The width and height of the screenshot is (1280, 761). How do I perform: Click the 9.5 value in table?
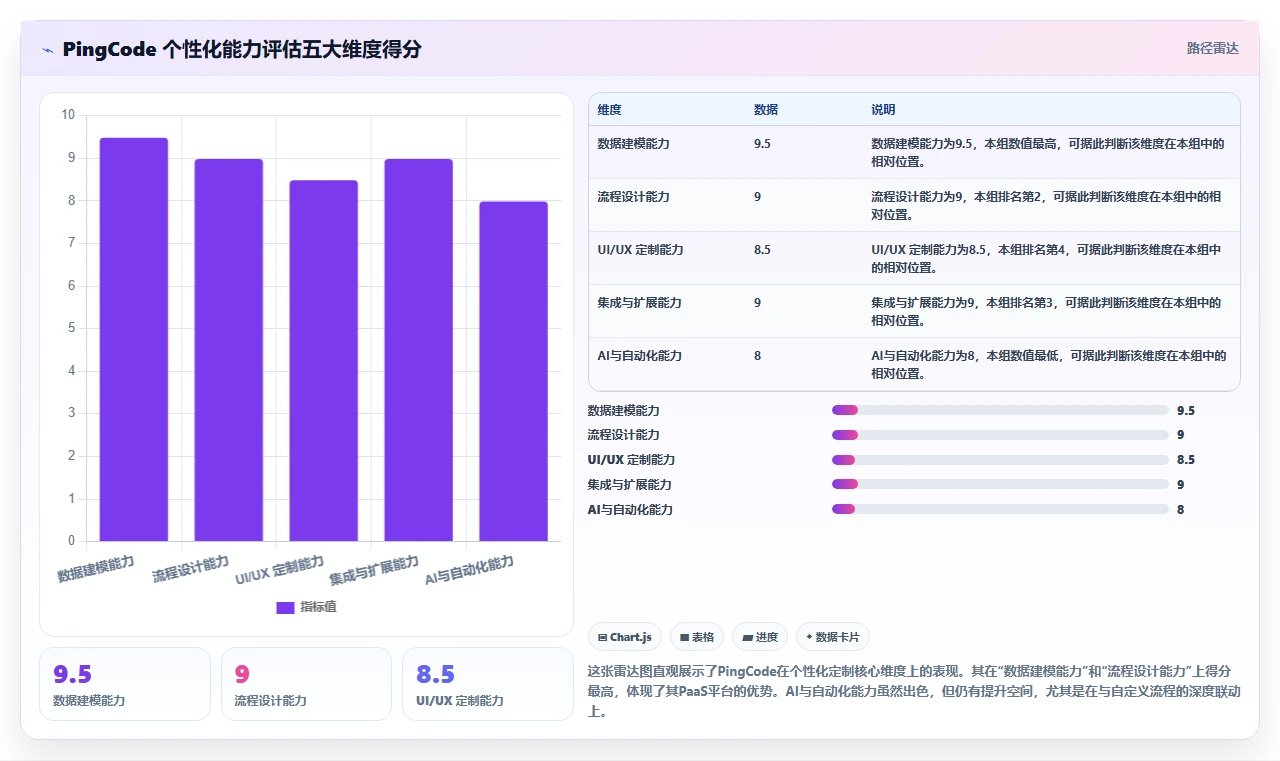[762, 144]
